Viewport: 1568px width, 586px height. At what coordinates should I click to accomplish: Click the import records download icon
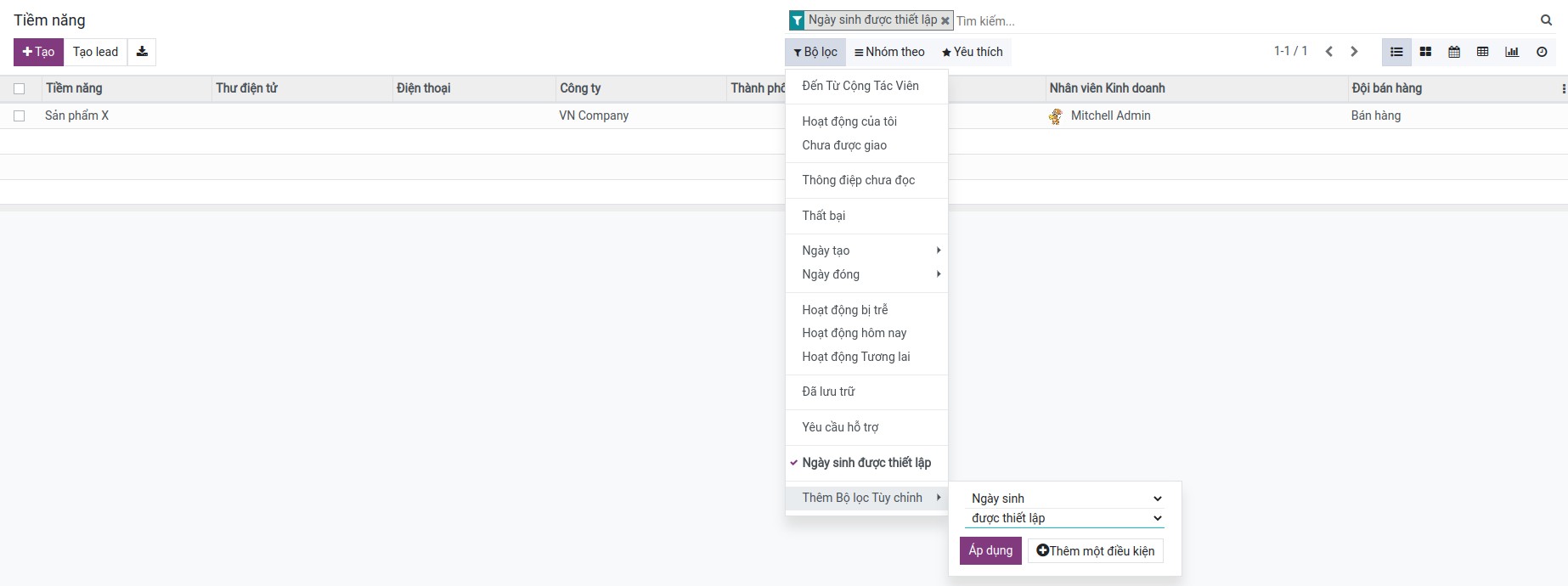pyautogui.click(x=142, y=52)
